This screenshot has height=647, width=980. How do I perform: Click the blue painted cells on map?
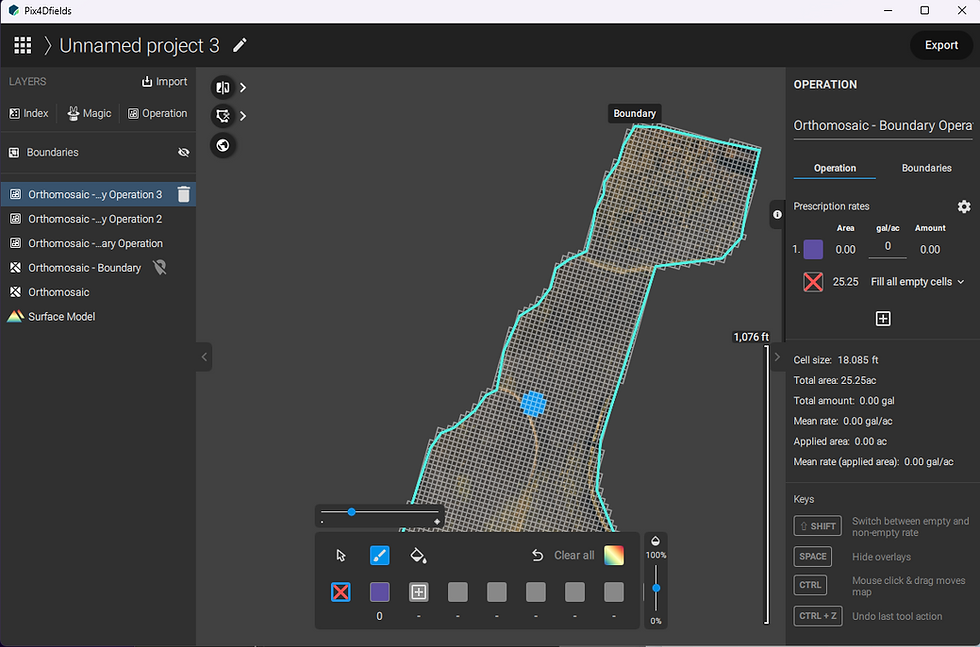click(533, 404)
